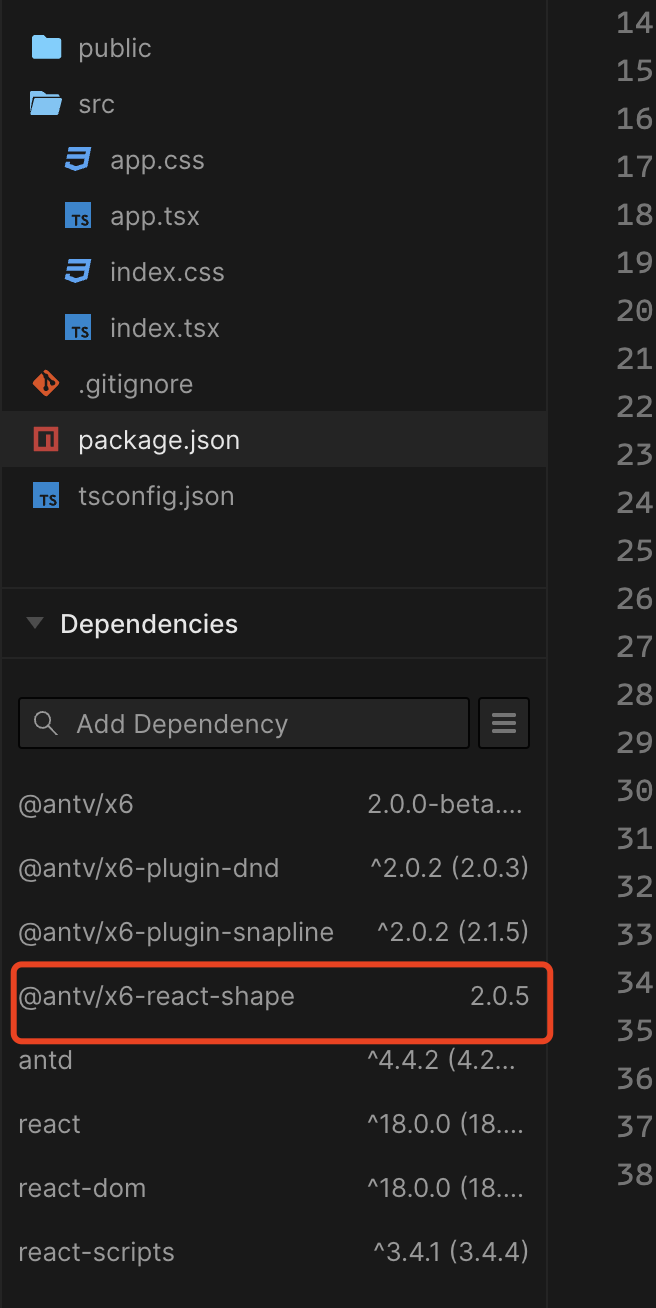Click the TS config icon beside tsconfig.json

pyautogui.click(x=45, y=495)
